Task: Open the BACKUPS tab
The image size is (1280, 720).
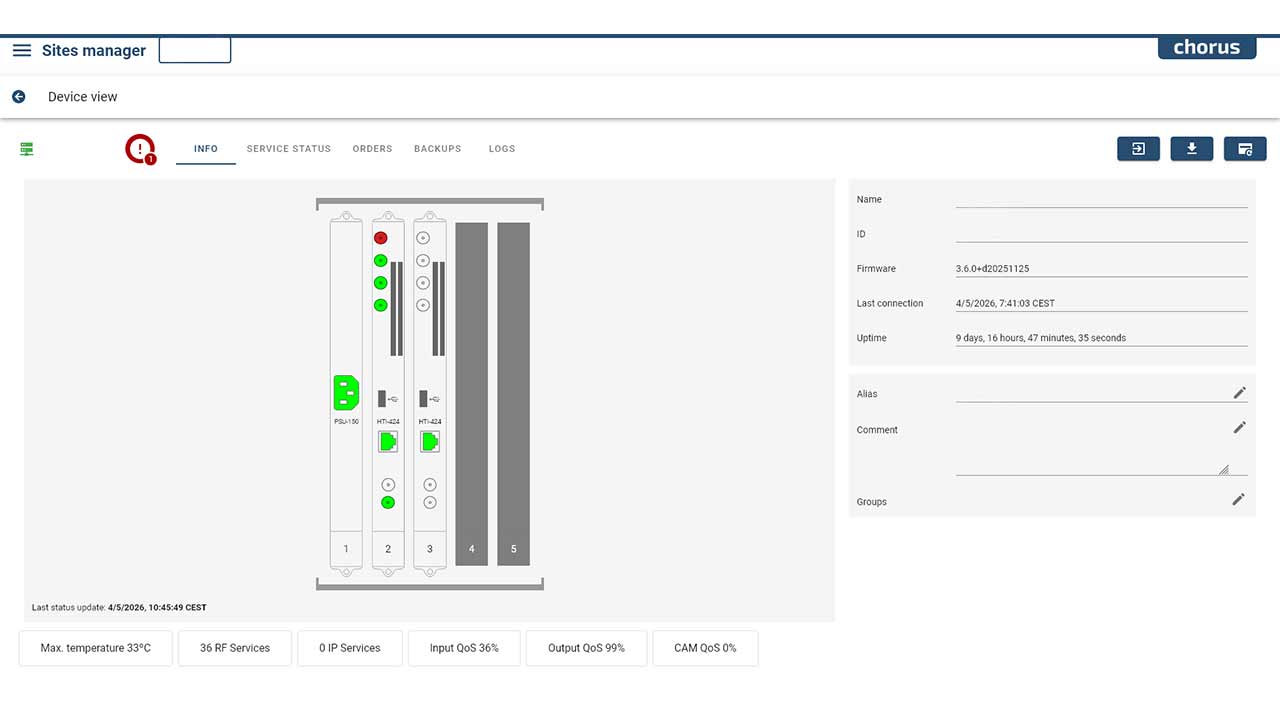Action: click(438, 149)
